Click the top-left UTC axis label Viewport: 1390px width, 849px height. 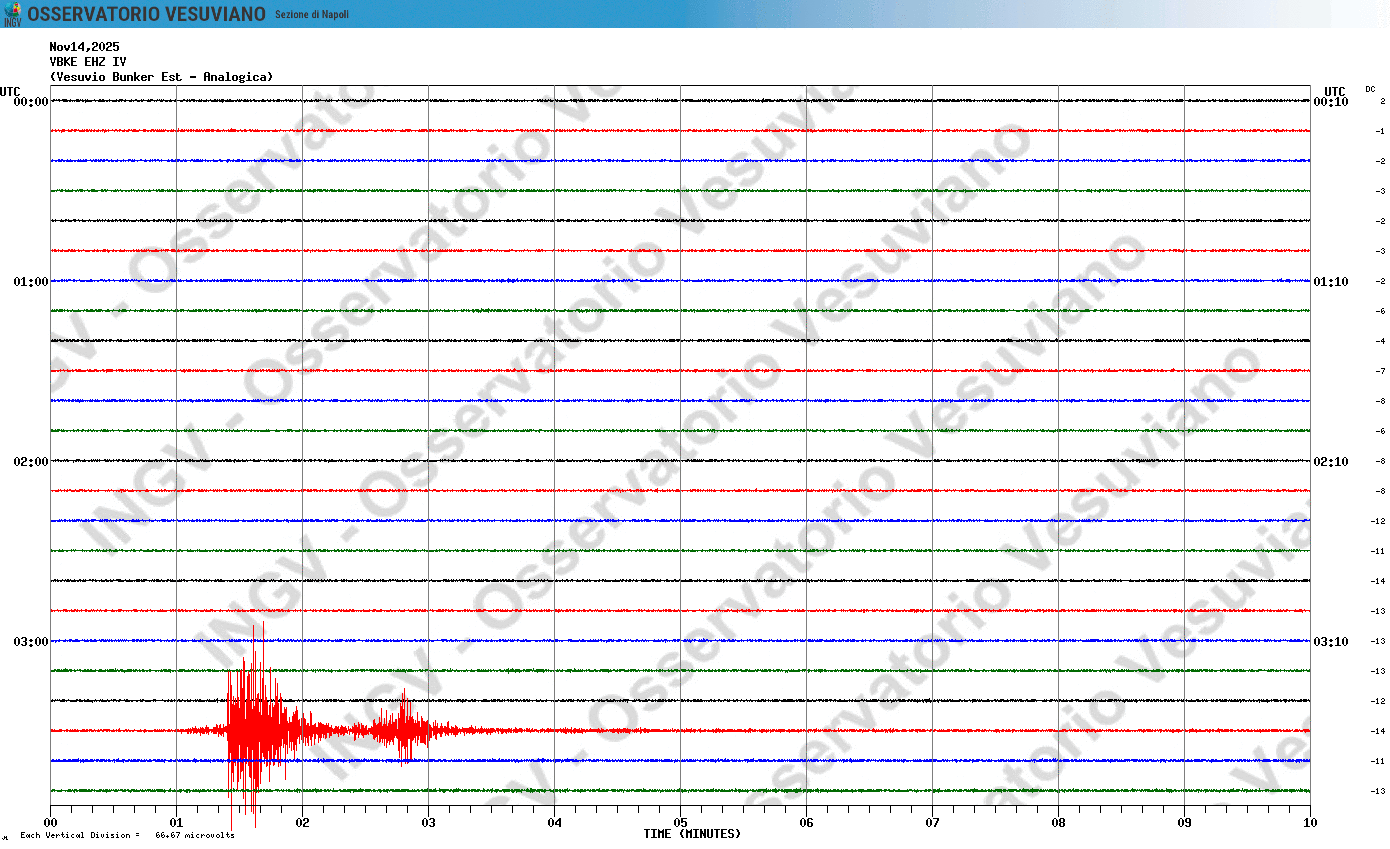[9, 91]
